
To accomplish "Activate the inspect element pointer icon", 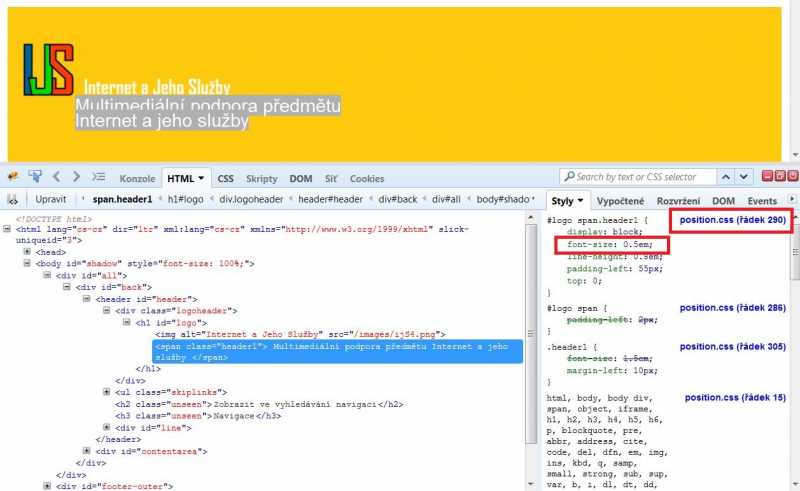I will click(x=35, y=177).
